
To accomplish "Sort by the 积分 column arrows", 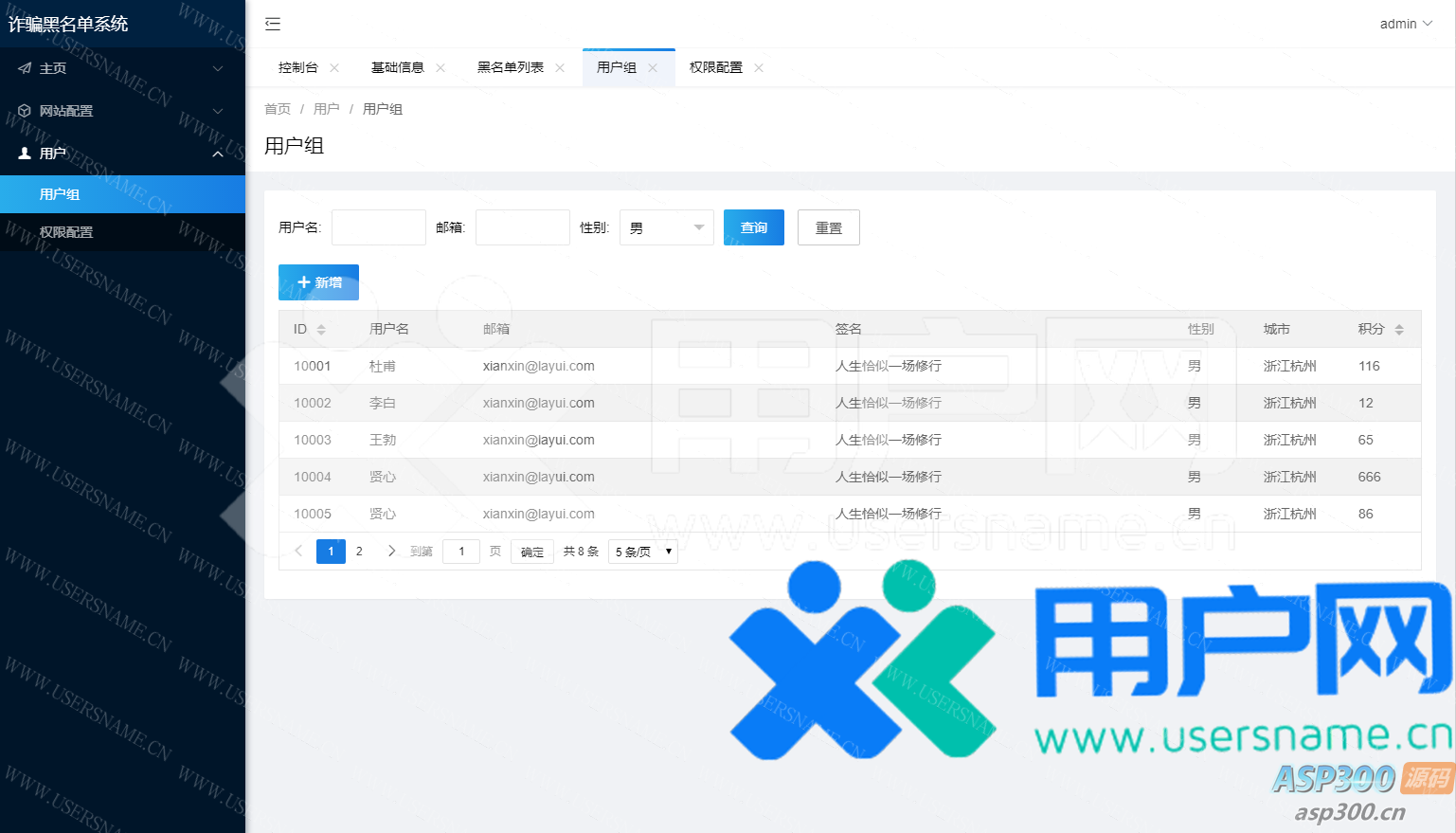I will (1399, 329).
